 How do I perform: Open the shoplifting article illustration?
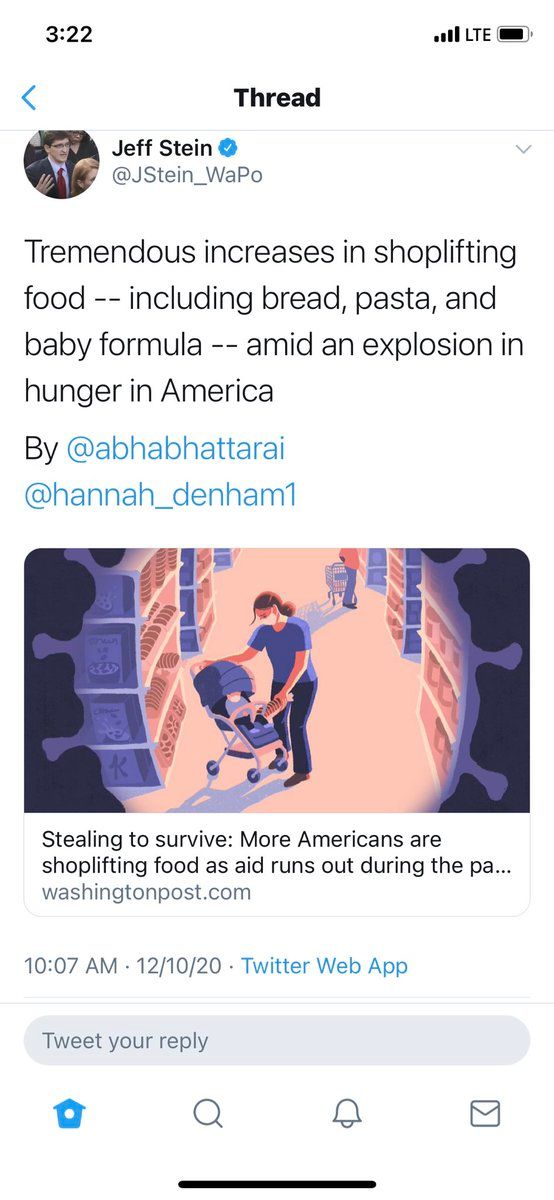click(277, 680)
